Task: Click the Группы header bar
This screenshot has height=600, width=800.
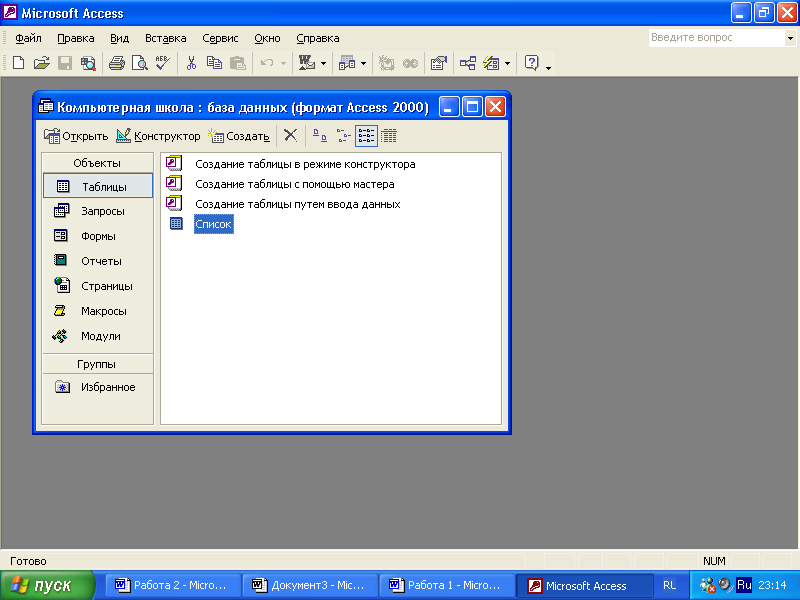Action: pyautogui.click(x=97, y=364)
